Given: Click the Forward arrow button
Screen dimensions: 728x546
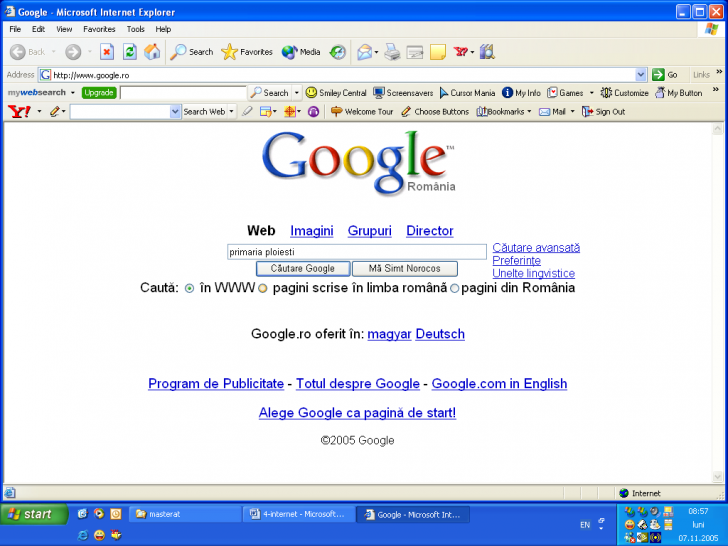Looking at the screenshot, I should click(x=73, y=52).
